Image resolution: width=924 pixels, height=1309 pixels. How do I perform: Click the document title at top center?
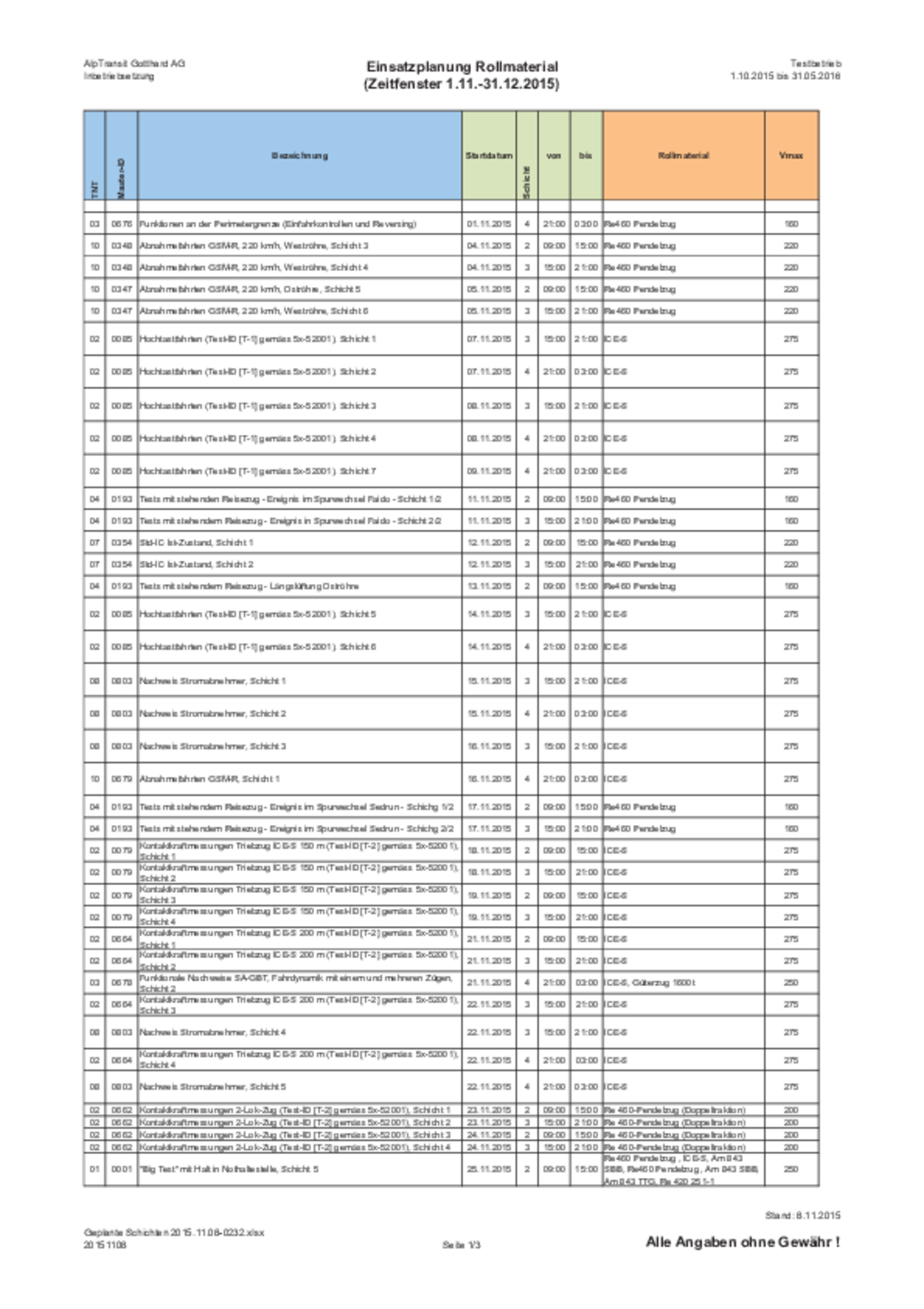click(x=462, y=76)
